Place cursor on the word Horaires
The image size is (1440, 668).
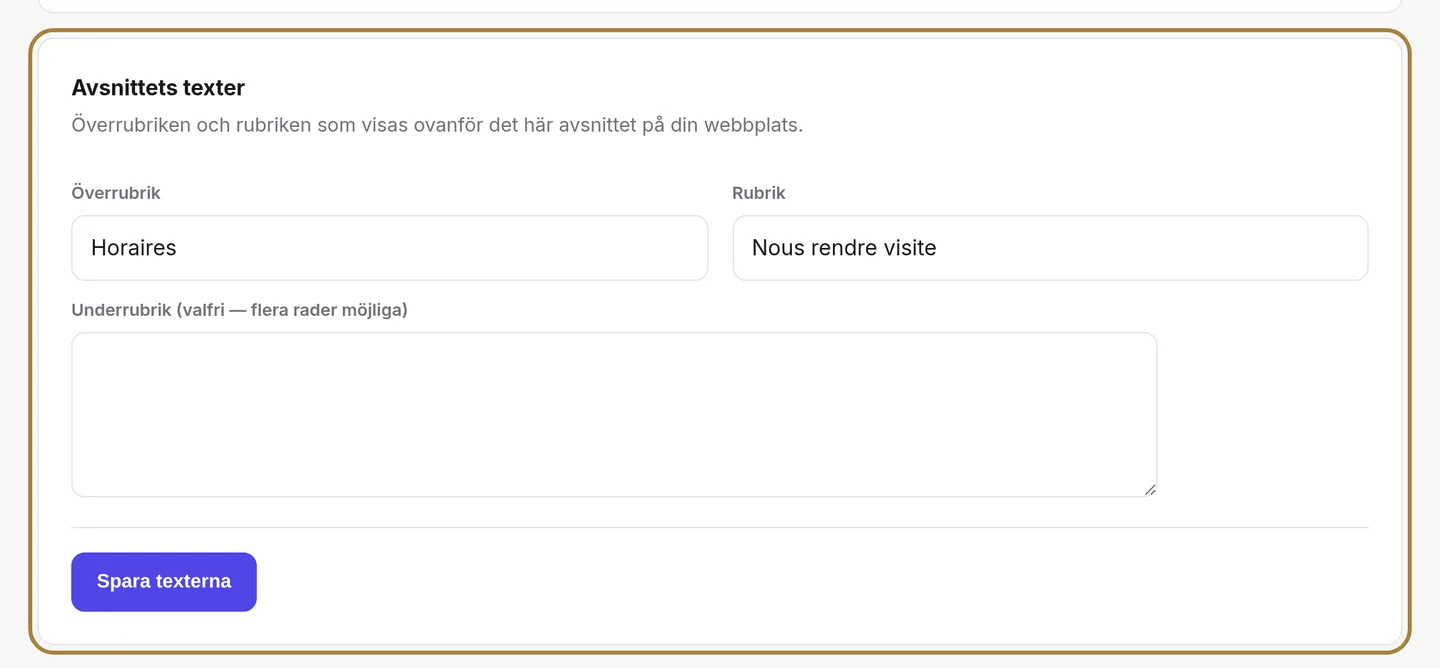click(134, 248)
